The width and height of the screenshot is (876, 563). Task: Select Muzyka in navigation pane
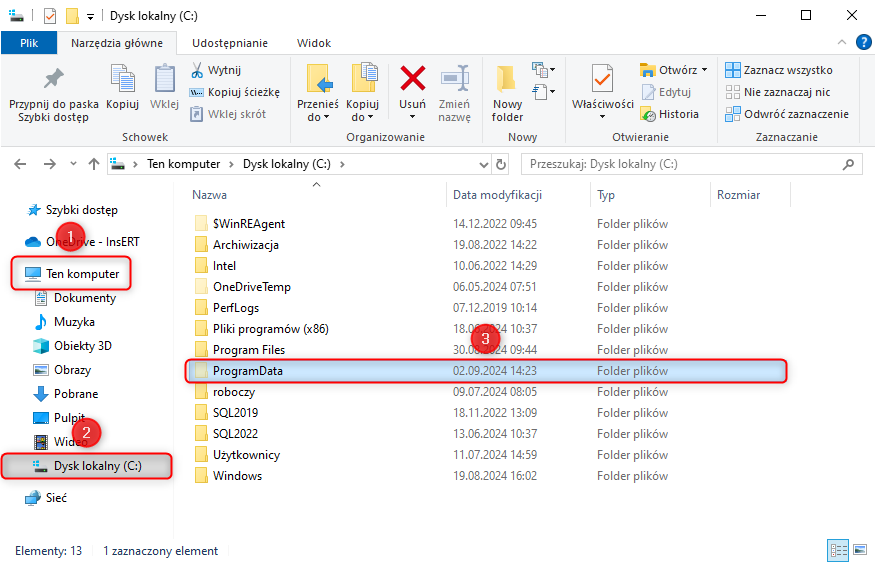click(64, 322)
